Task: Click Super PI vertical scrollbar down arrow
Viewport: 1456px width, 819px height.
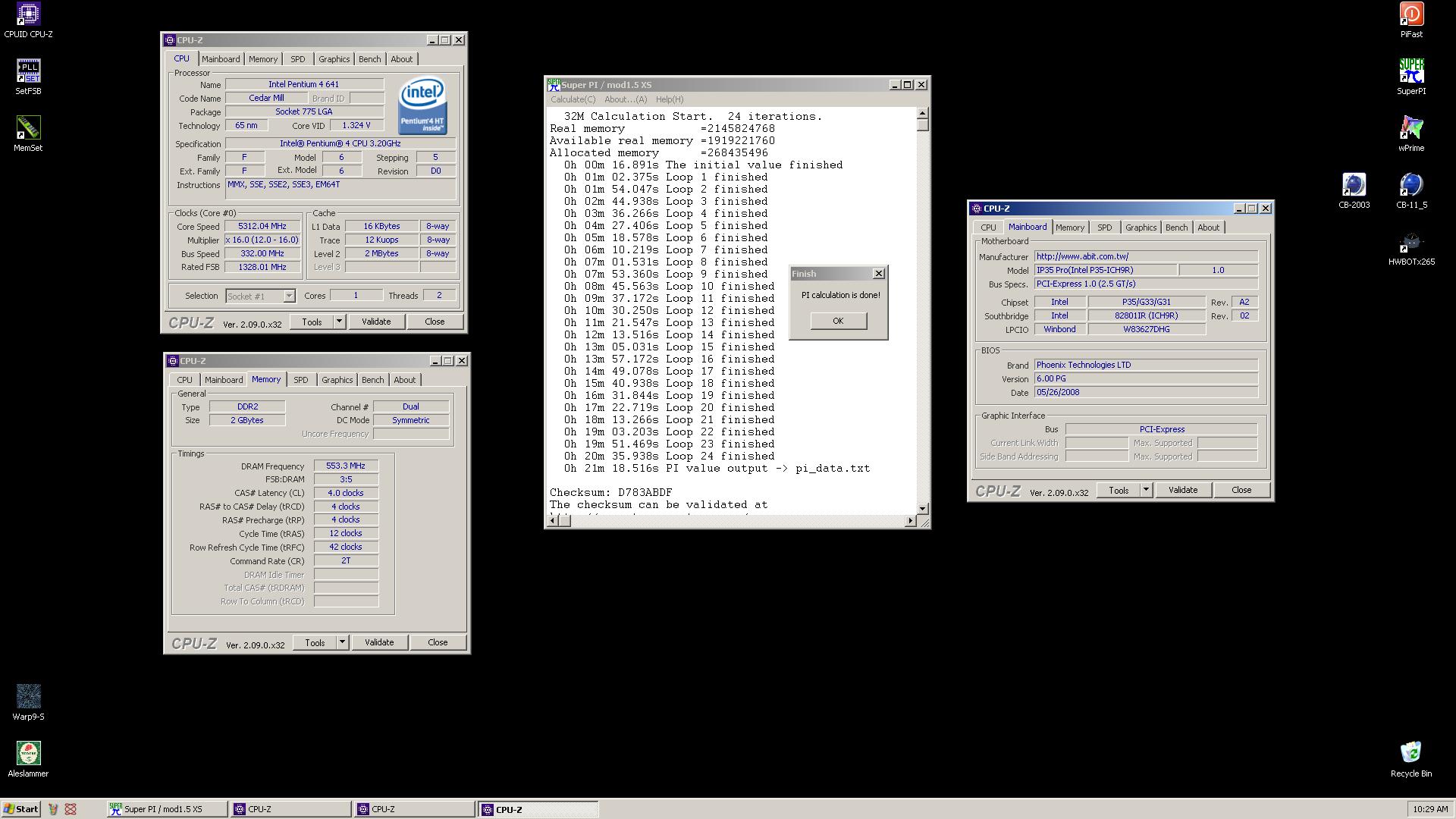Action: tap(923, 508)
